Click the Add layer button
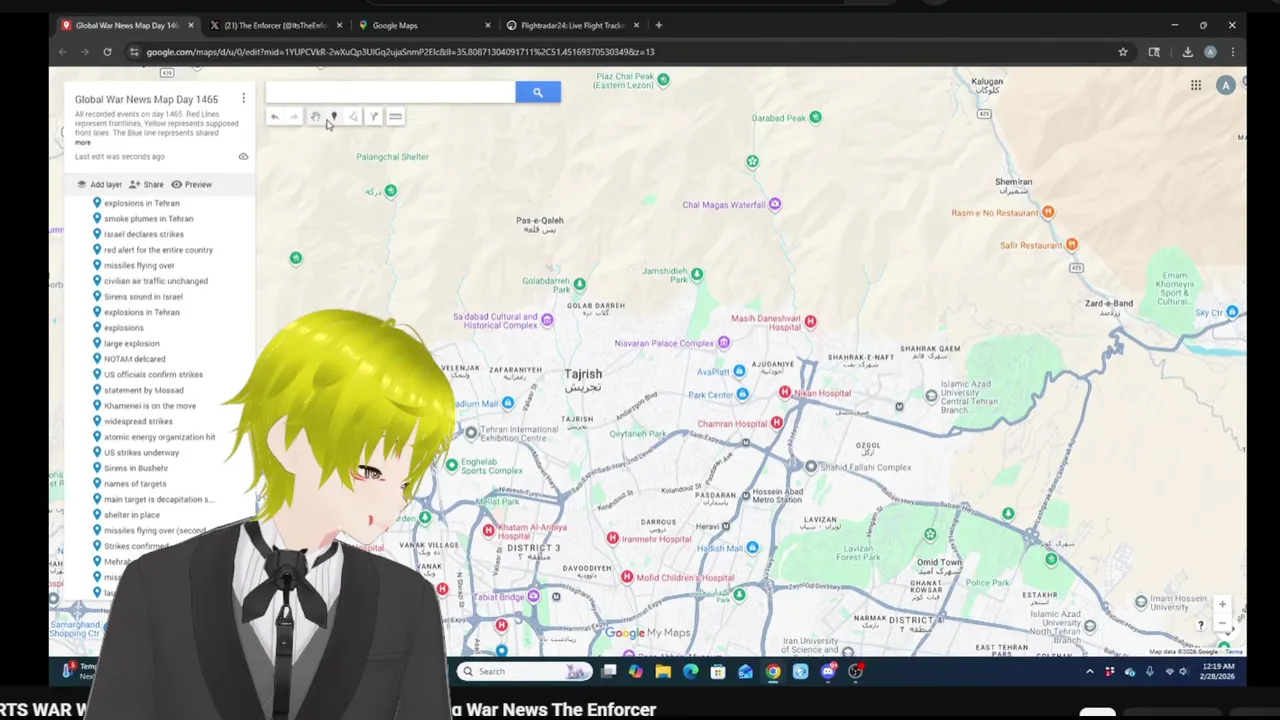Screen dimensions: 1280x720 click(99, 184)
